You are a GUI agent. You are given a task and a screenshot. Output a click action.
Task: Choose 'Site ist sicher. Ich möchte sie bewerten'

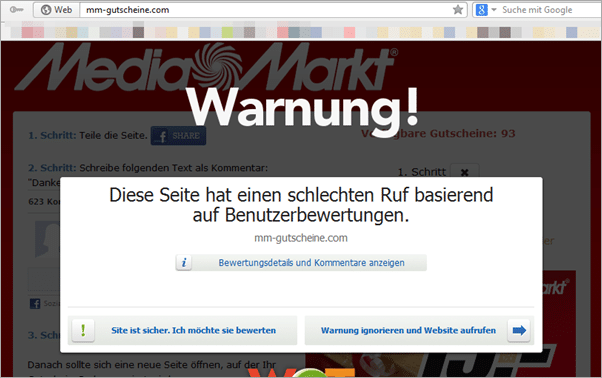pos(183,330)
